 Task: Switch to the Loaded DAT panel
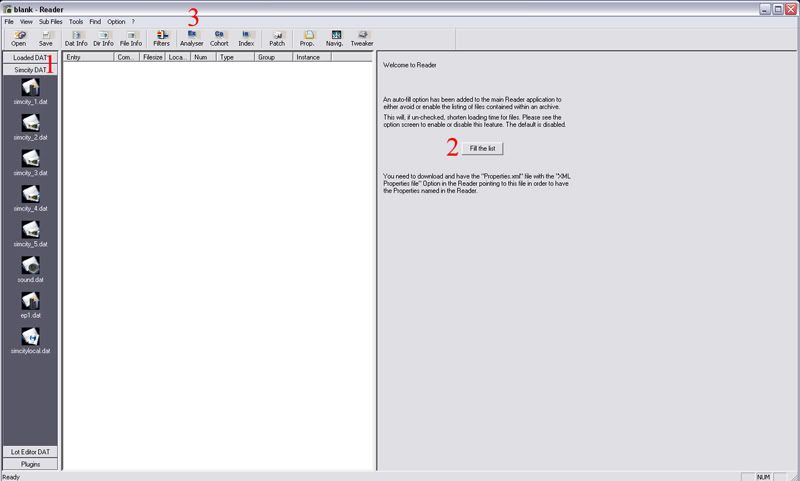click(30, 58)
